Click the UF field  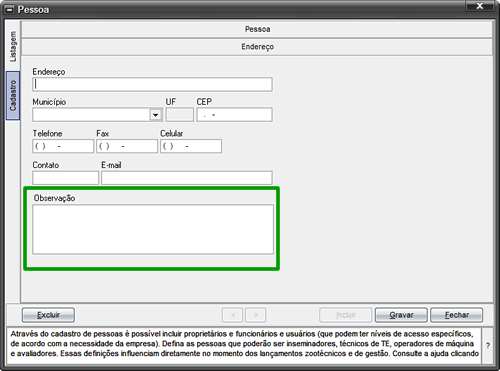[x=180, y=115]
